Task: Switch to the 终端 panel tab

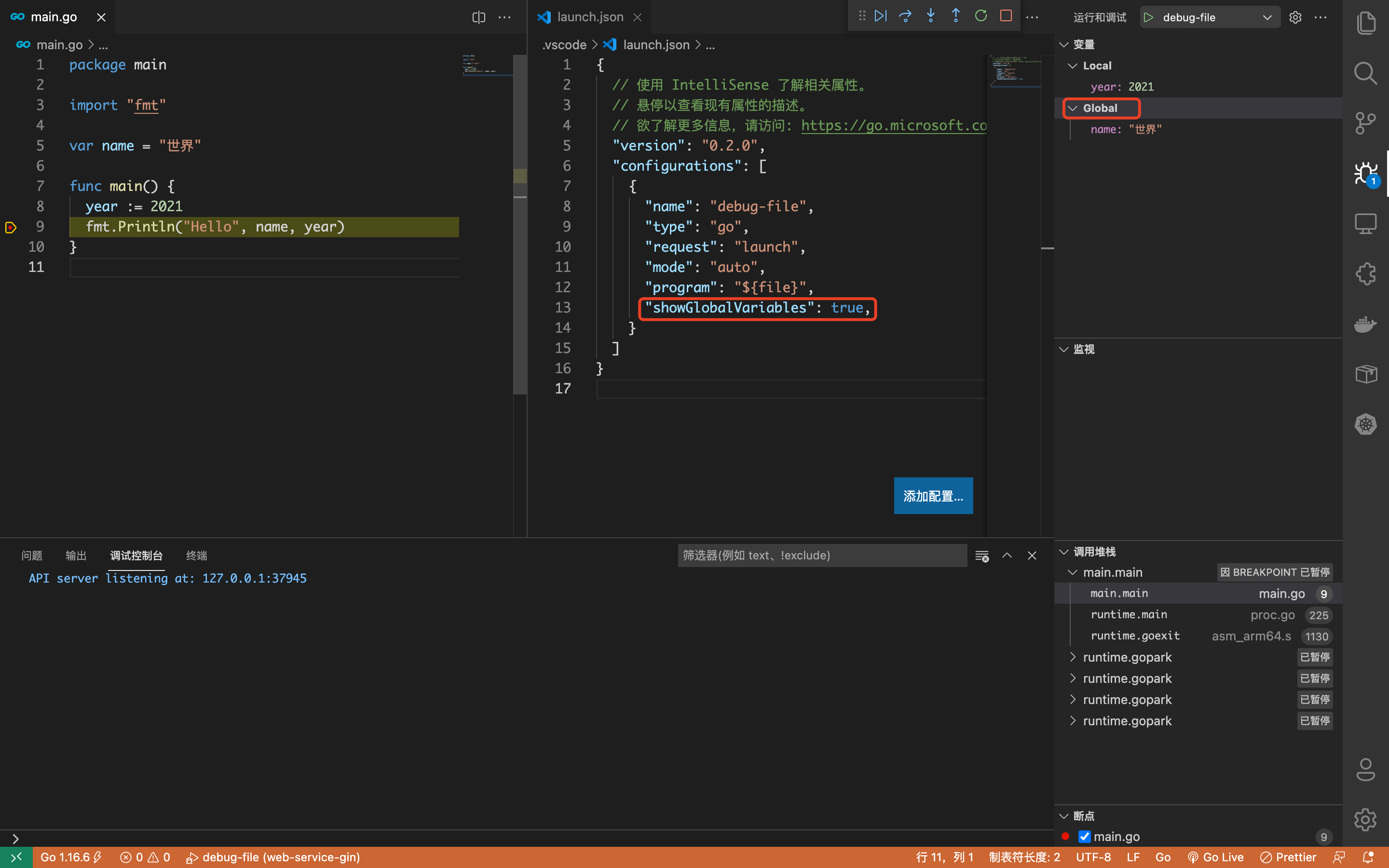Action: click(196, 555)
